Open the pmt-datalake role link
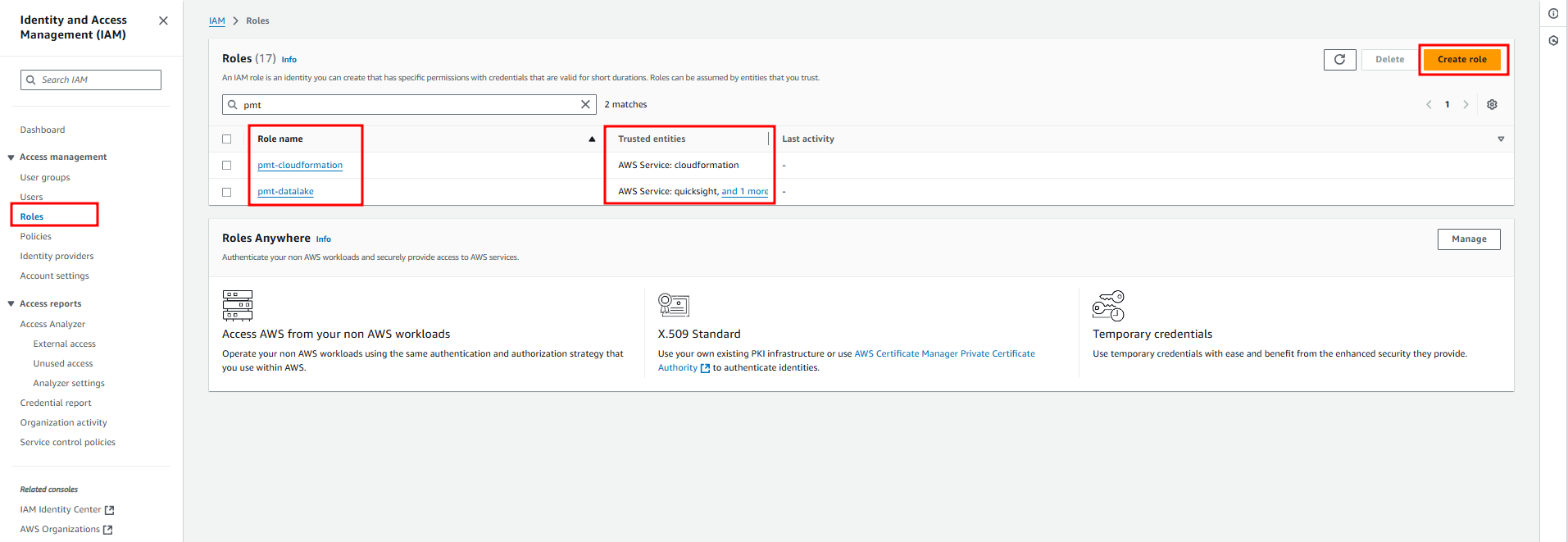The width and height of the screenshot is (1568, 542). 285,192
